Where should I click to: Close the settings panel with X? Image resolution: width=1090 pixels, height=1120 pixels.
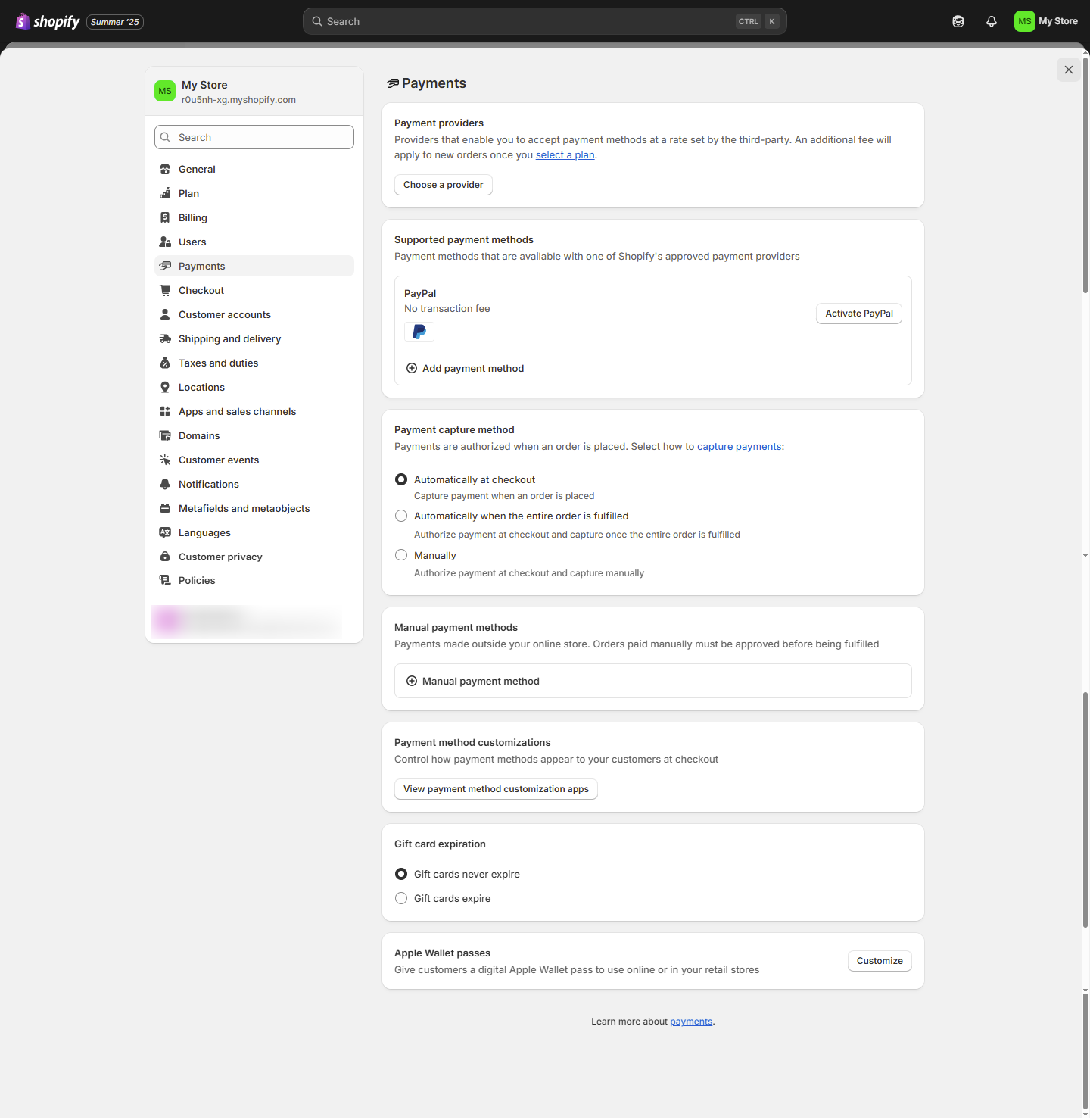pos(1069,70)
